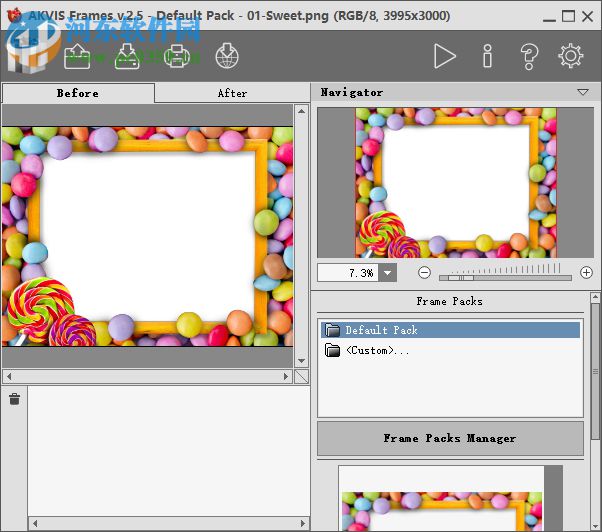Click the Navigator panel title

352,92
